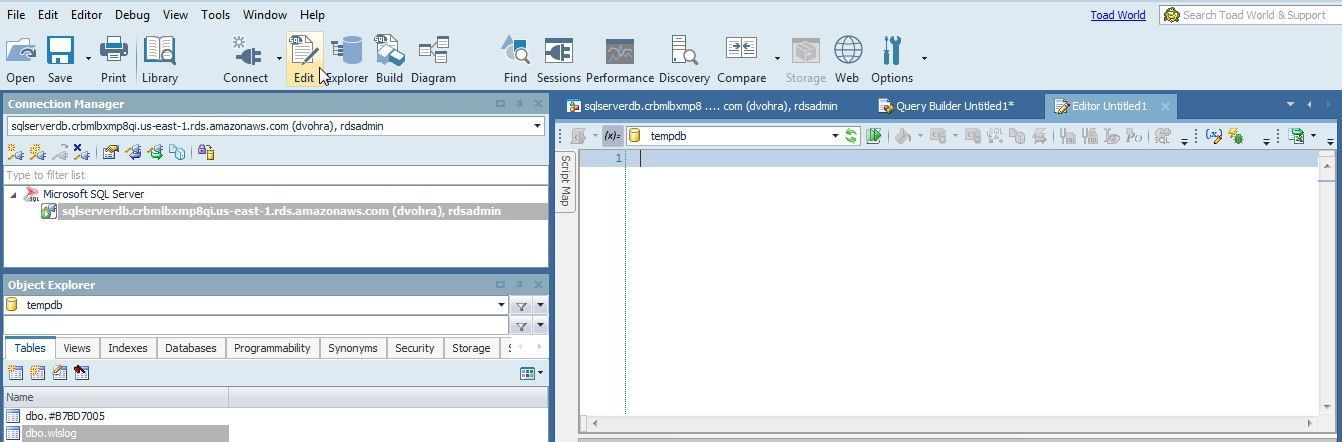1342x442 pixels.
Task: Open the Library tool
Action: (x=160, y=59)
